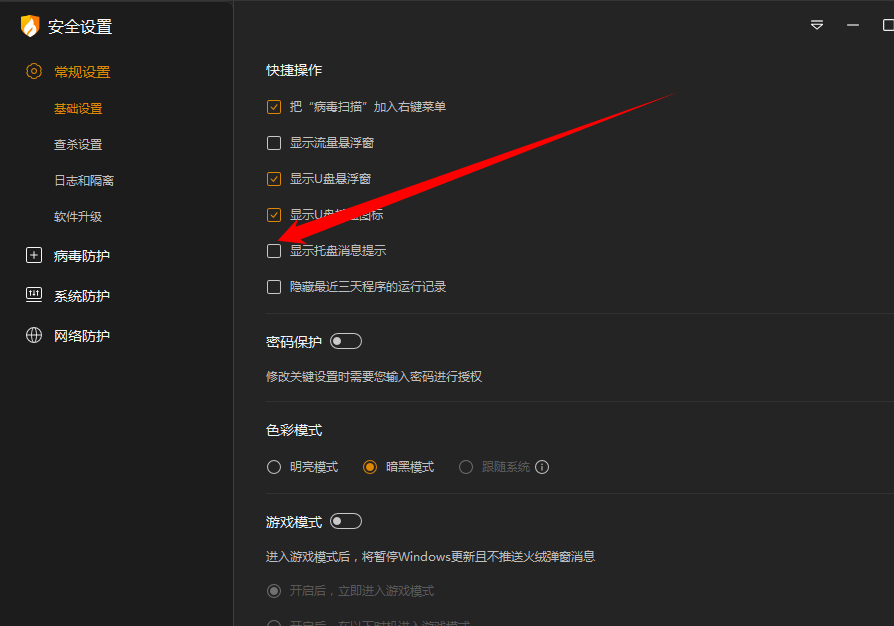This screenshot has height=626, width=894.
Task: Minimize the security settings window
Action: [x=853, y=25]
